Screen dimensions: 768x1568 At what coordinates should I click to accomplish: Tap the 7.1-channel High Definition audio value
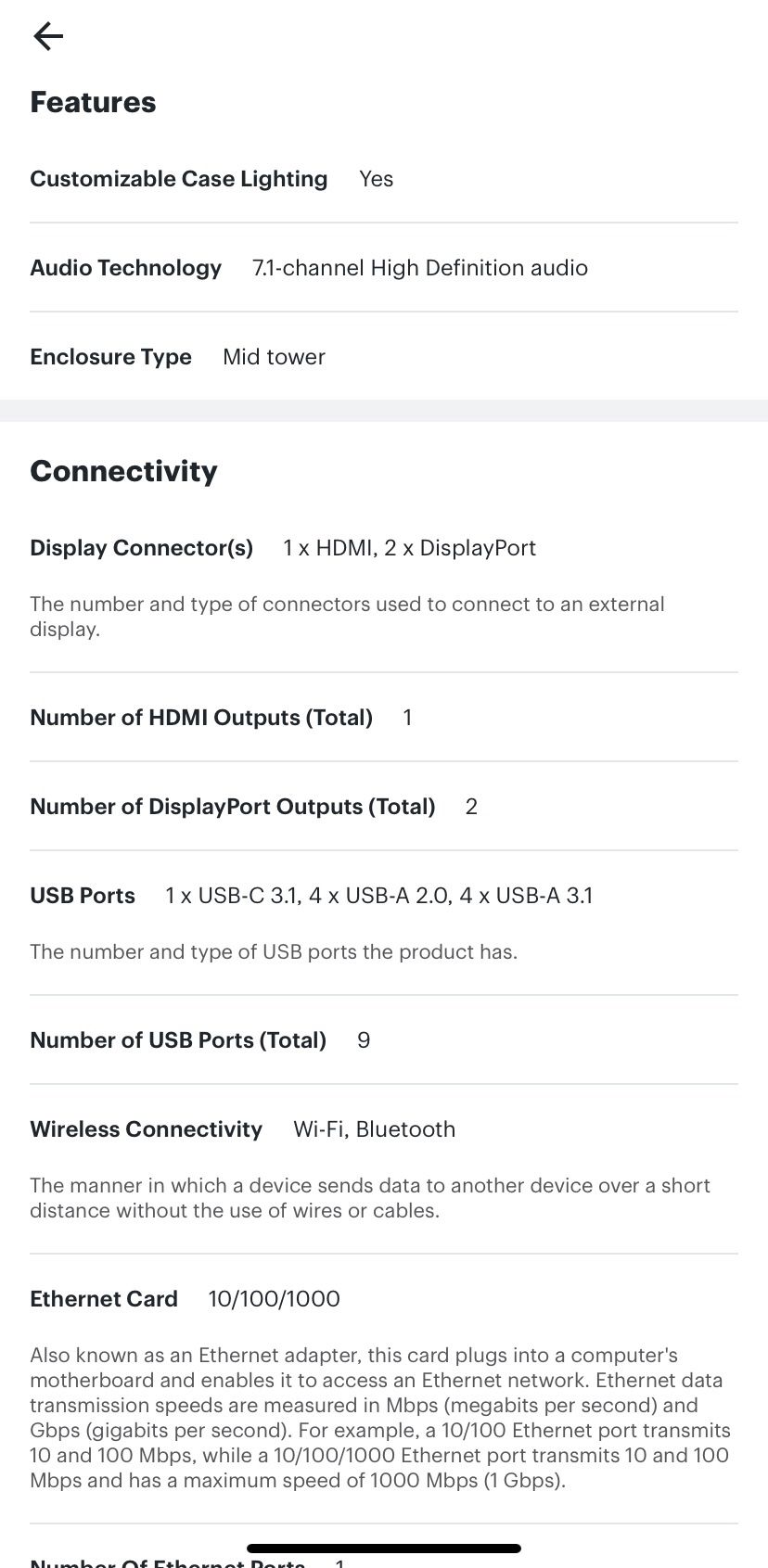[420, 268]
